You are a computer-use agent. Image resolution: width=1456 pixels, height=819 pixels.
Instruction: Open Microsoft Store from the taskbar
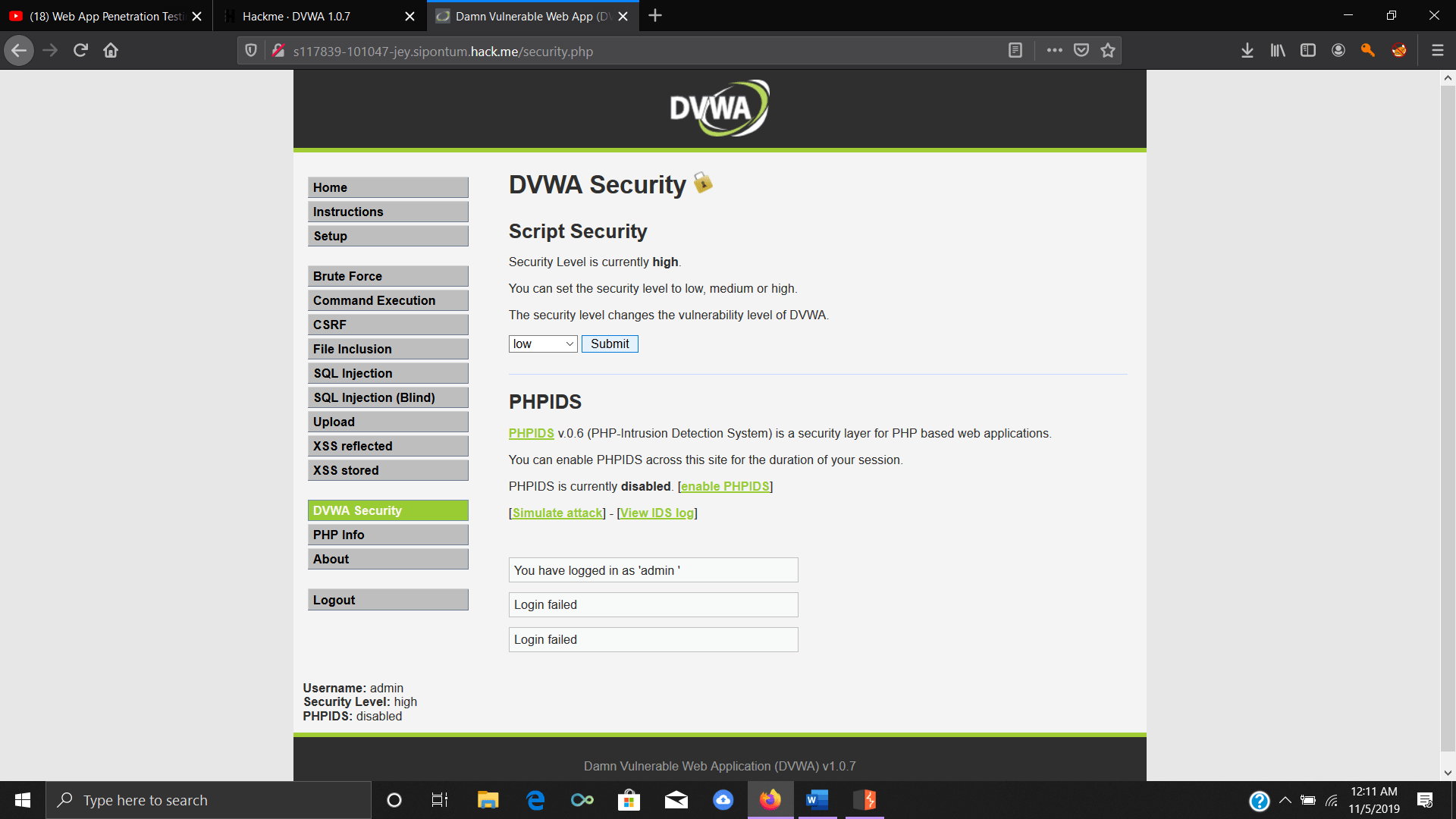pyautogui.click(x=629, y=800)
